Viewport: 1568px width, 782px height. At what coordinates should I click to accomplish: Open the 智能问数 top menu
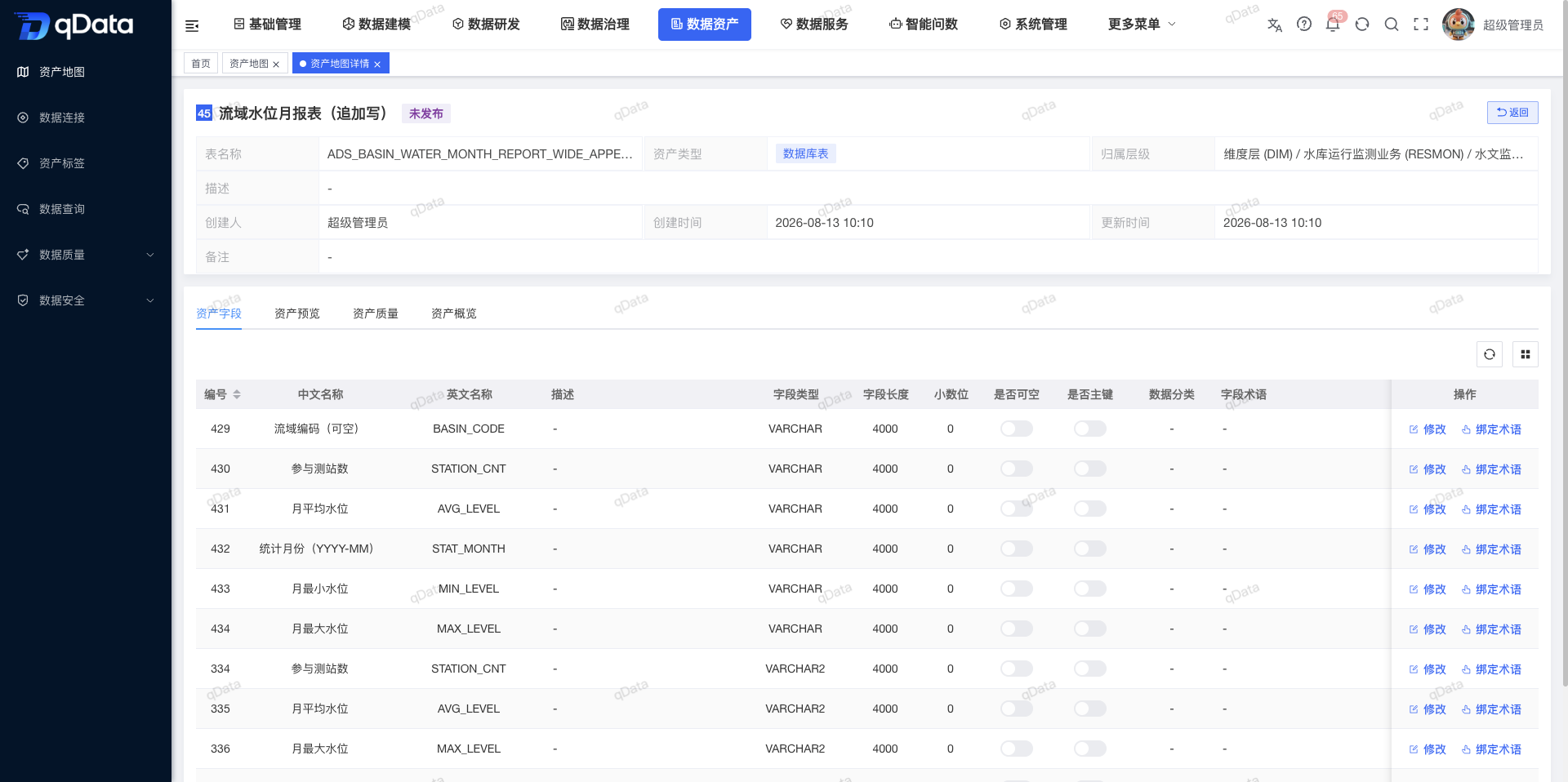tap(924, 24)
